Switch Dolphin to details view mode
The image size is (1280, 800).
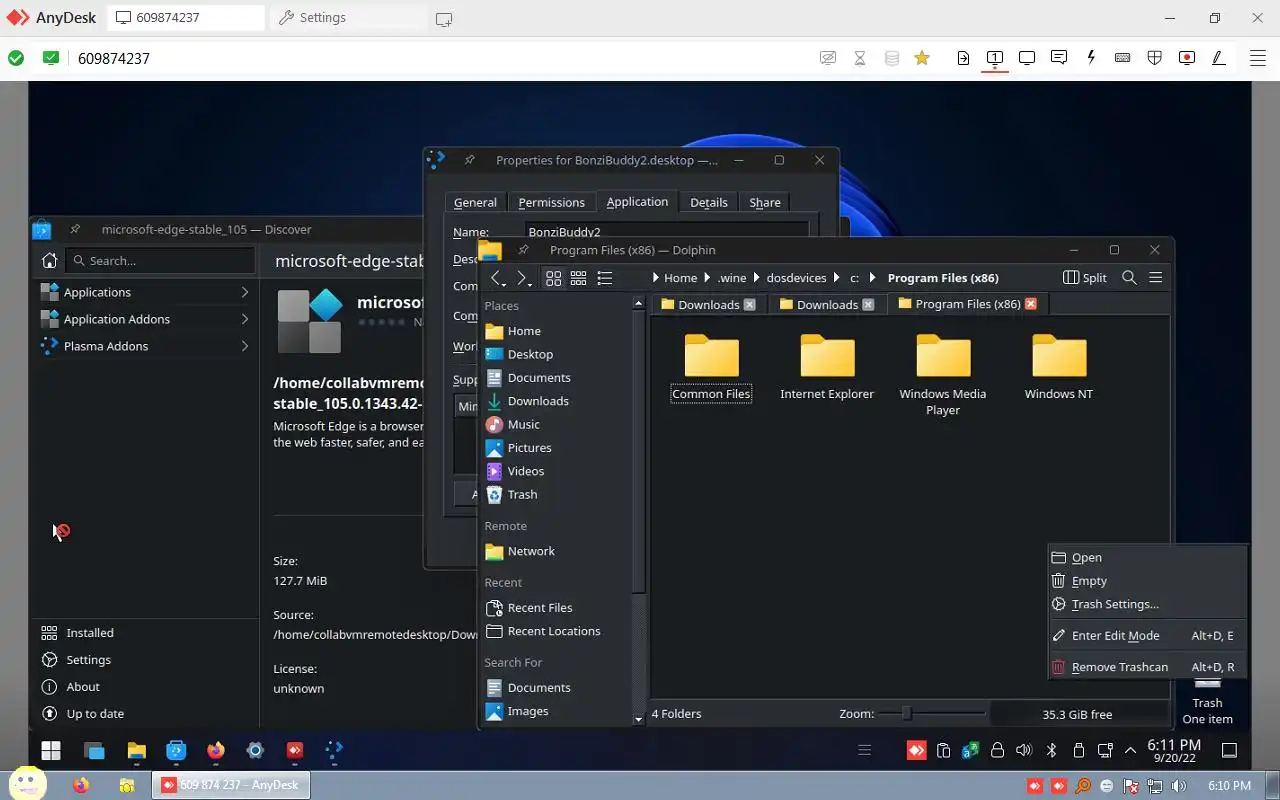[x=605, y=278]
